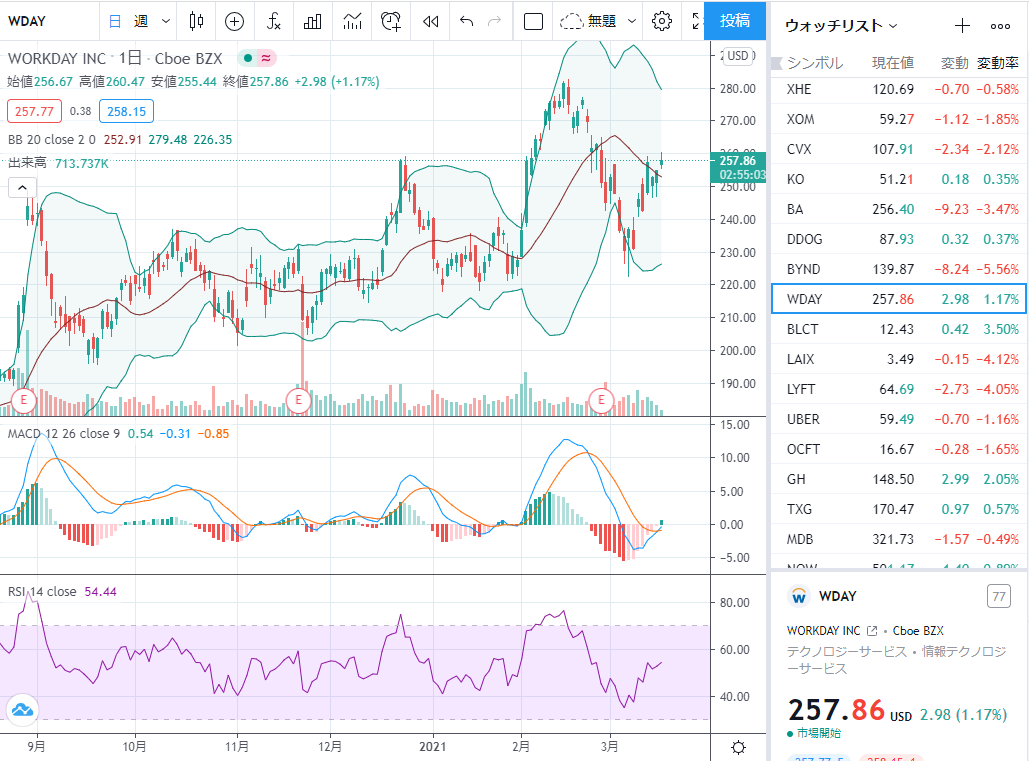
Task: Open chart settings gear icon
Action: [662, 22]
